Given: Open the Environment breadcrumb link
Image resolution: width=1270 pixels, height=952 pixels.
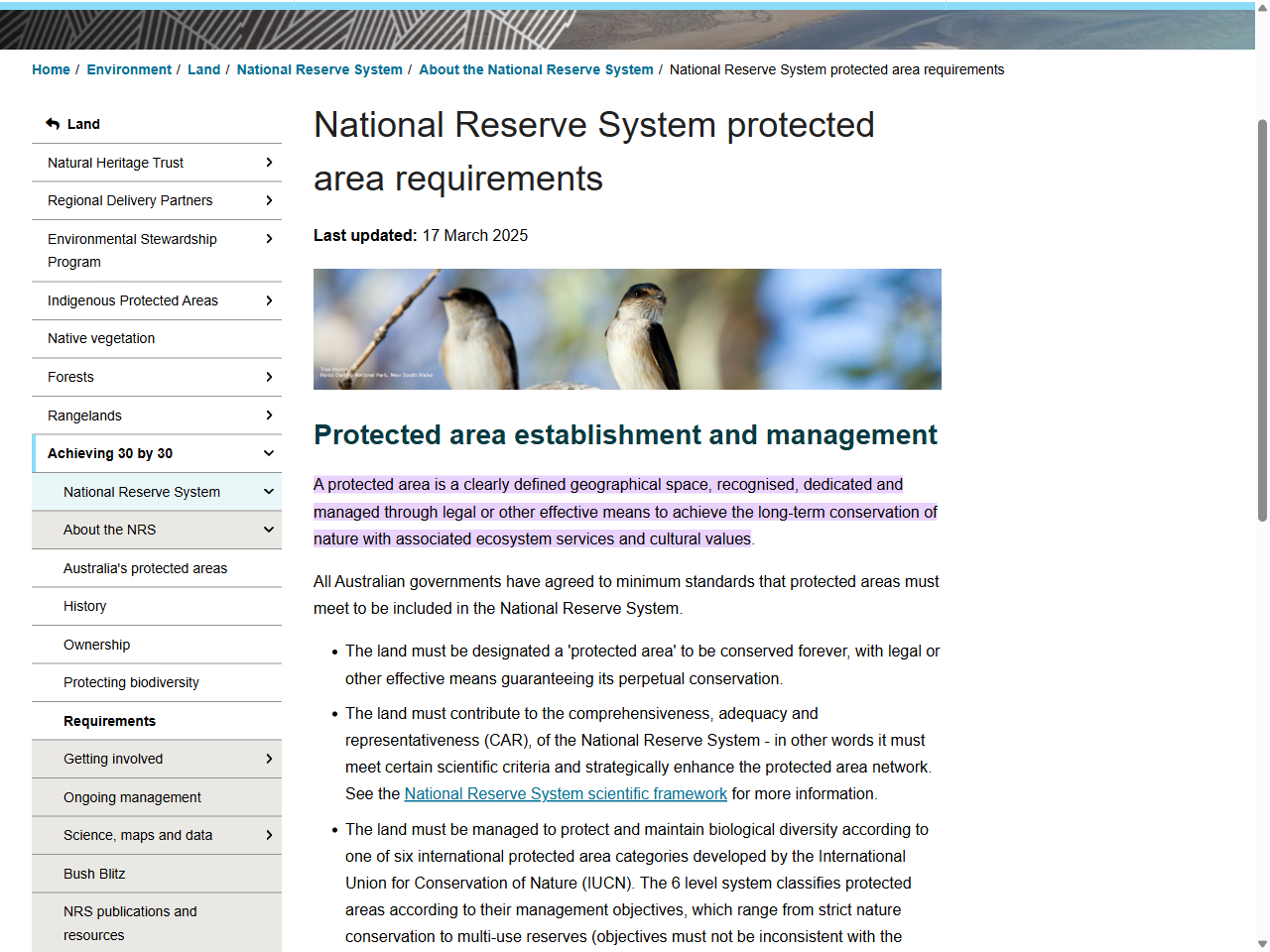Looking at the screenshot, I should [128, 69].
